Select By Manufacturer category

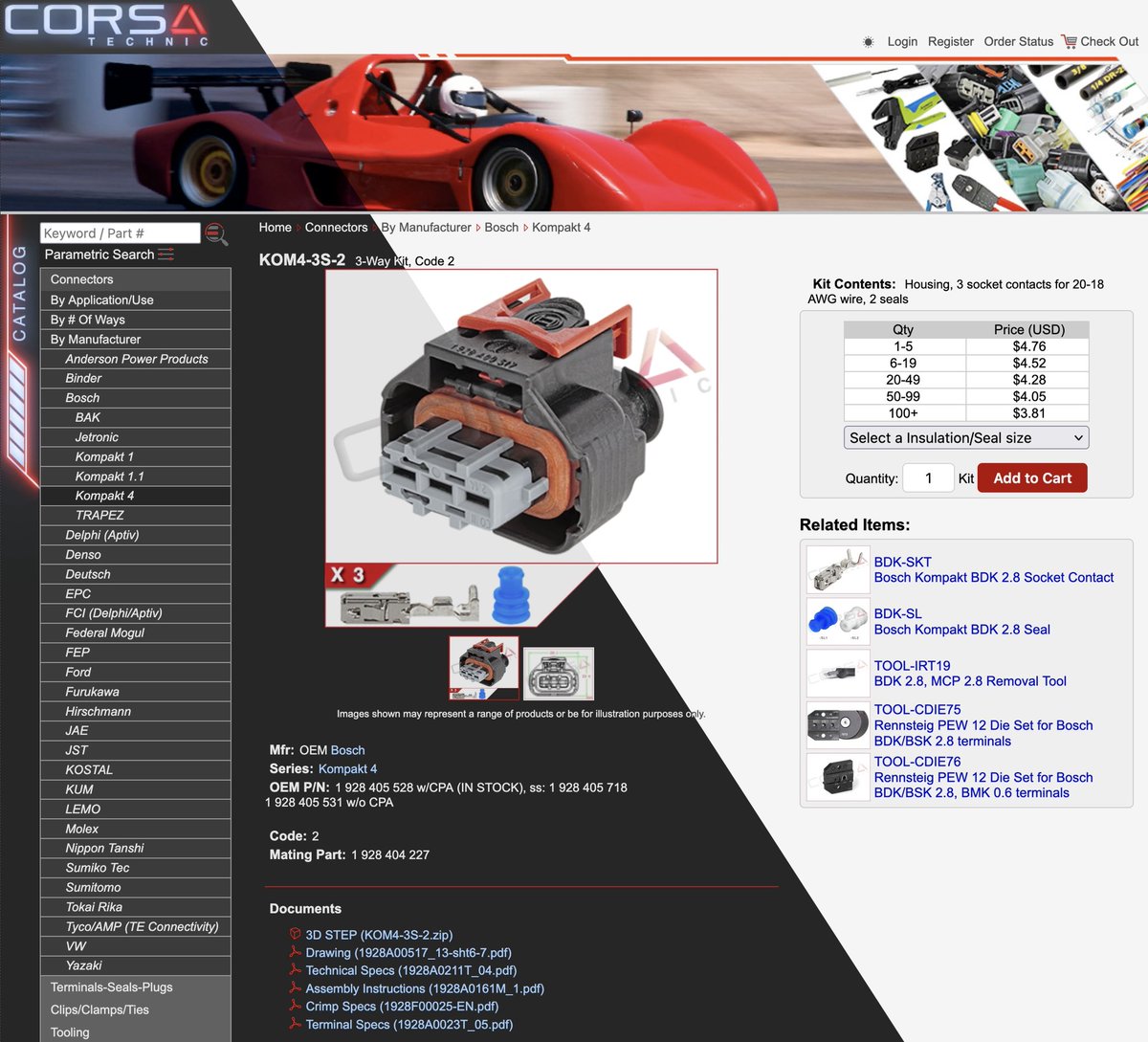[136, 339]
